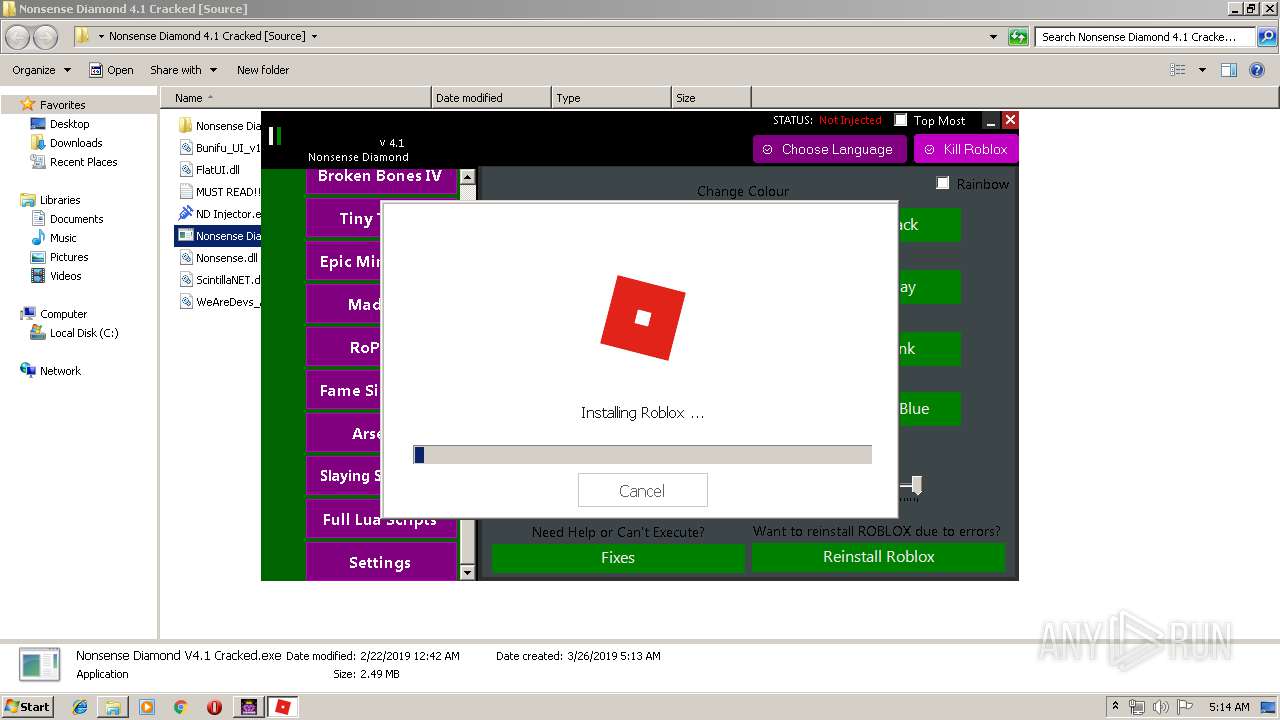The image size is (1280, 720).
Task: Open the Epic Minigames entry
Action: click(343, 261)
